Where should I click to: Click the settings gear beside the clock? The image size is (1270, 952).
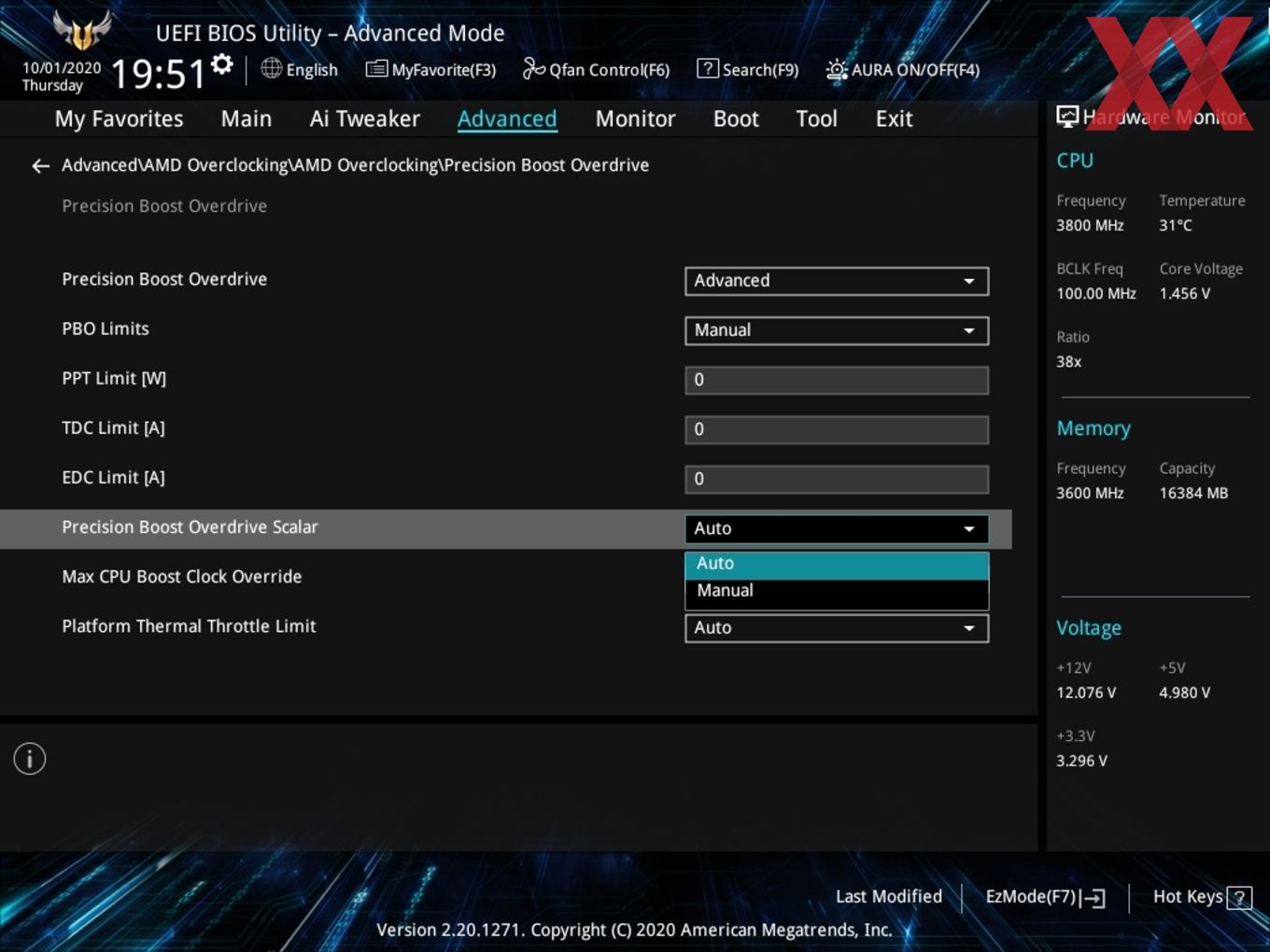221,64
